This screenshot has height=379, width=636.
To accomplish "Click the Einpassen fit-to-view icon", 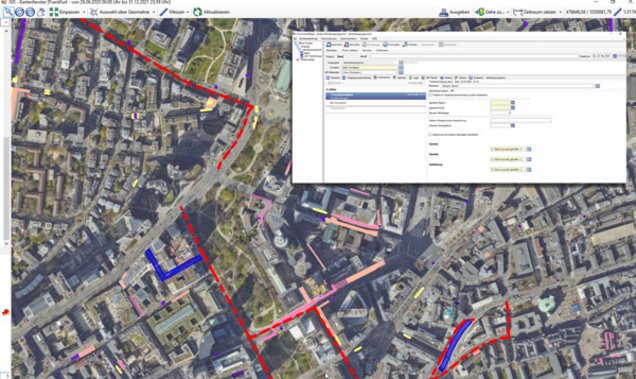I will point(54,12).
